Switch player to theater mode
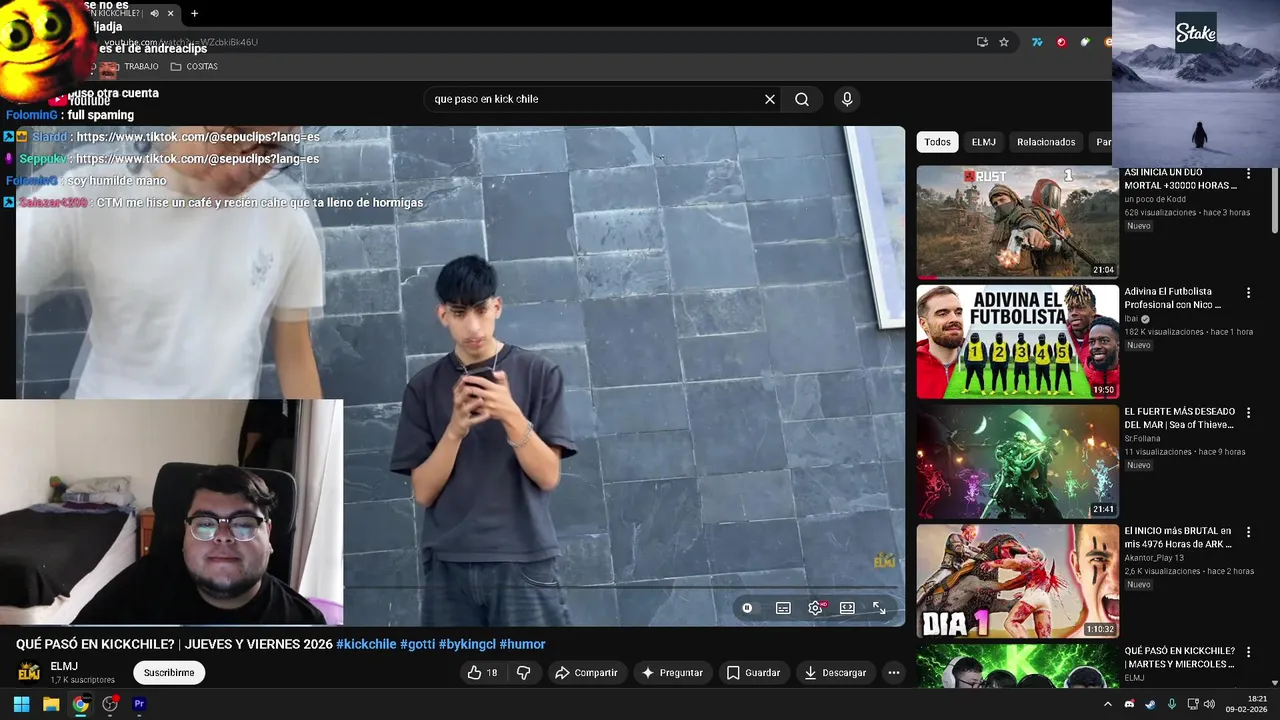 tap(847, 608)
